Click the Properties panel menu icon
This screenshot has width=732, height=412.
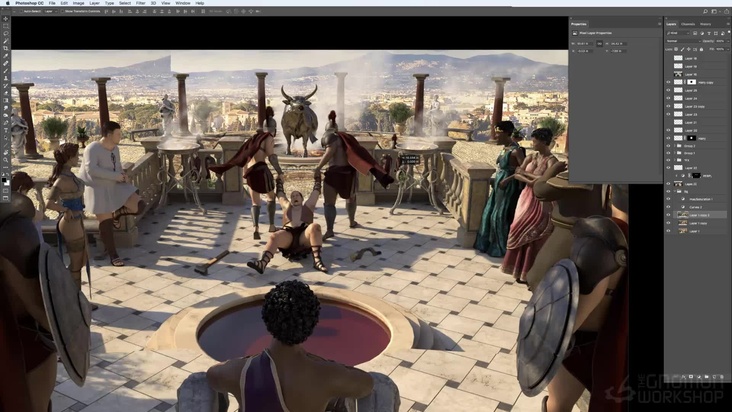coord(659,23)
